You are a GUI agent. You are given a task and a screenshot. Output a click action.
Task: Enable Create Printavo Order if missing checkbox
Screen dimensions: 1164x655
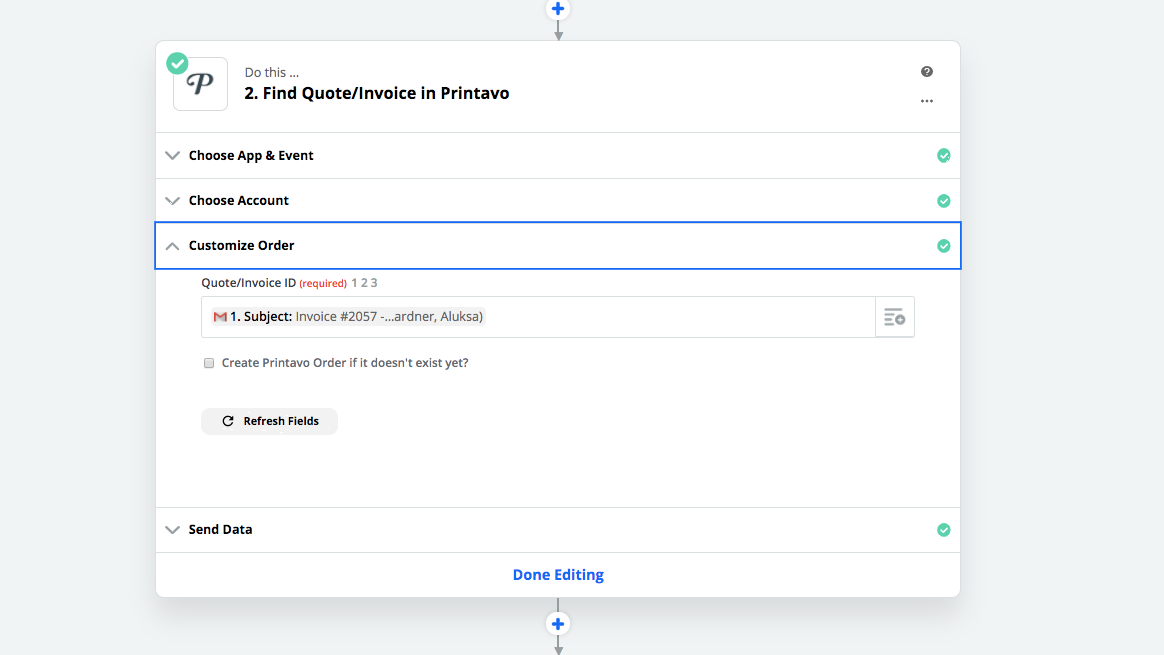point(209,363)
